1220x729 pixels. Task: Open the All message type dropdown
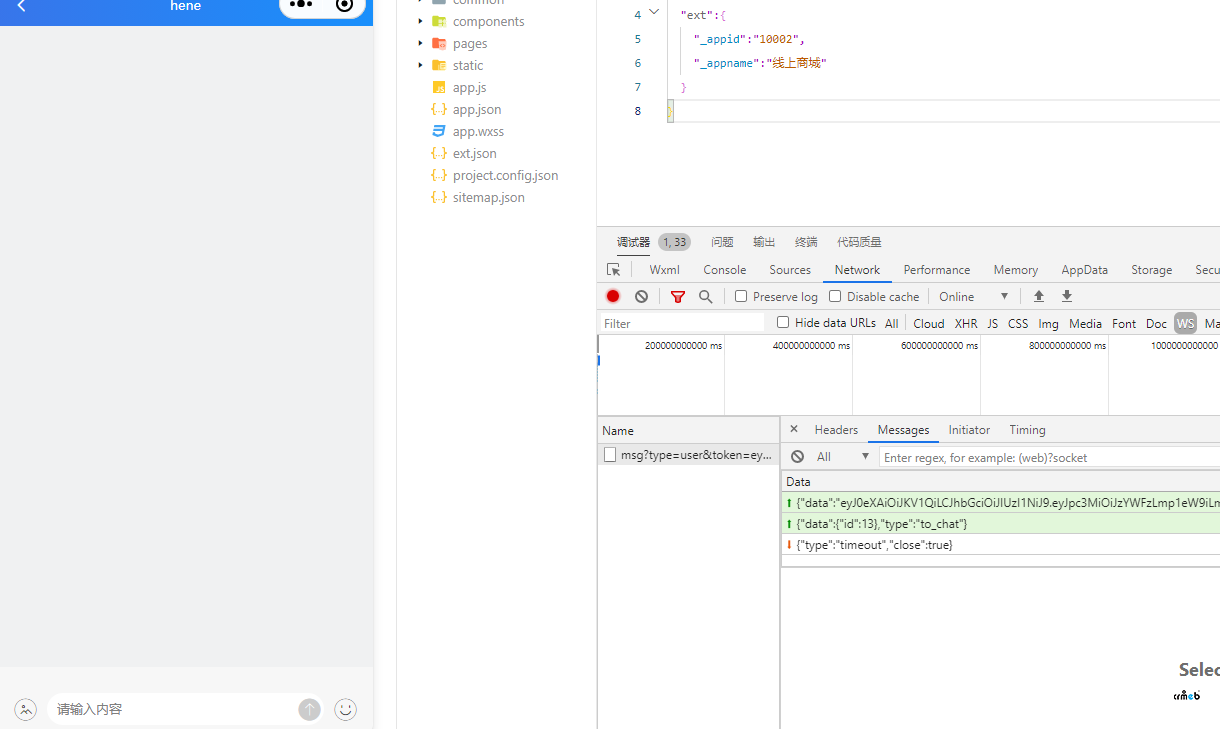pos(843,457)
